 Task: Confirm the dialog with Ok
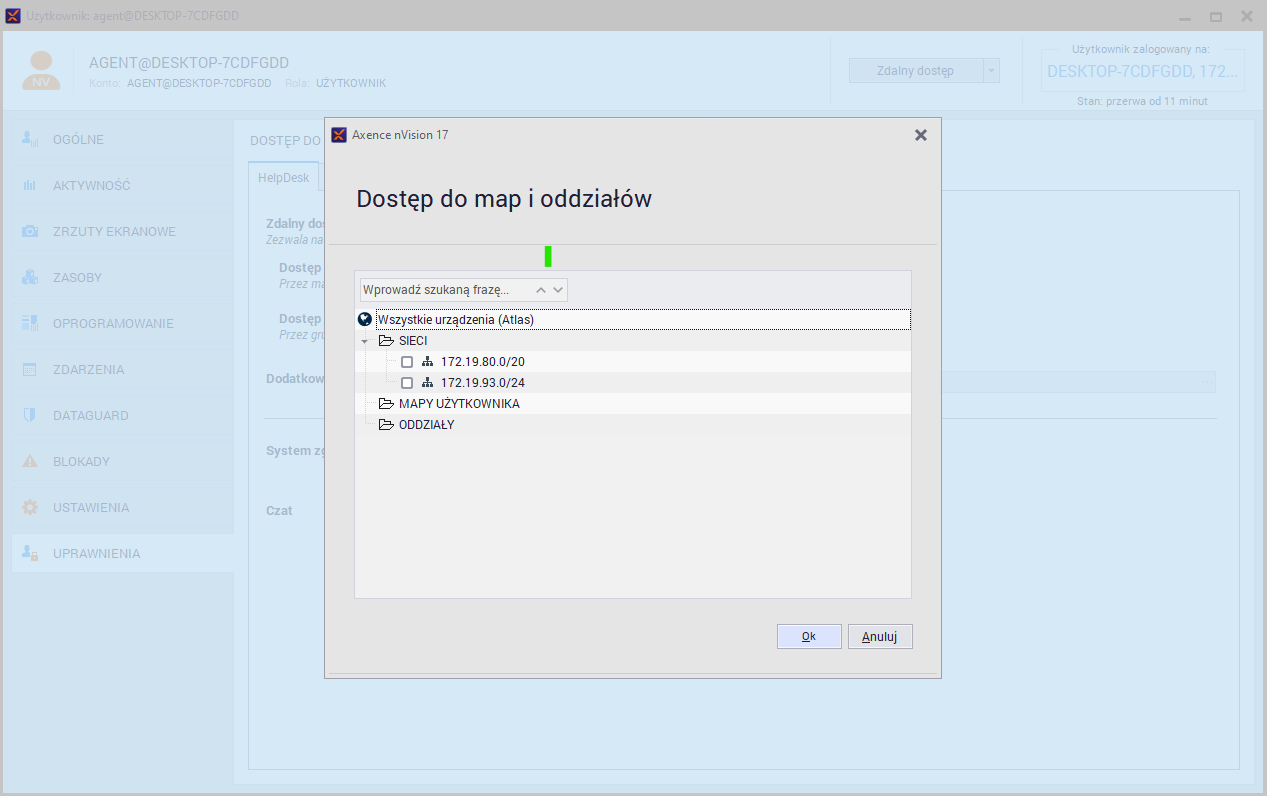click(x=809, y=636)
